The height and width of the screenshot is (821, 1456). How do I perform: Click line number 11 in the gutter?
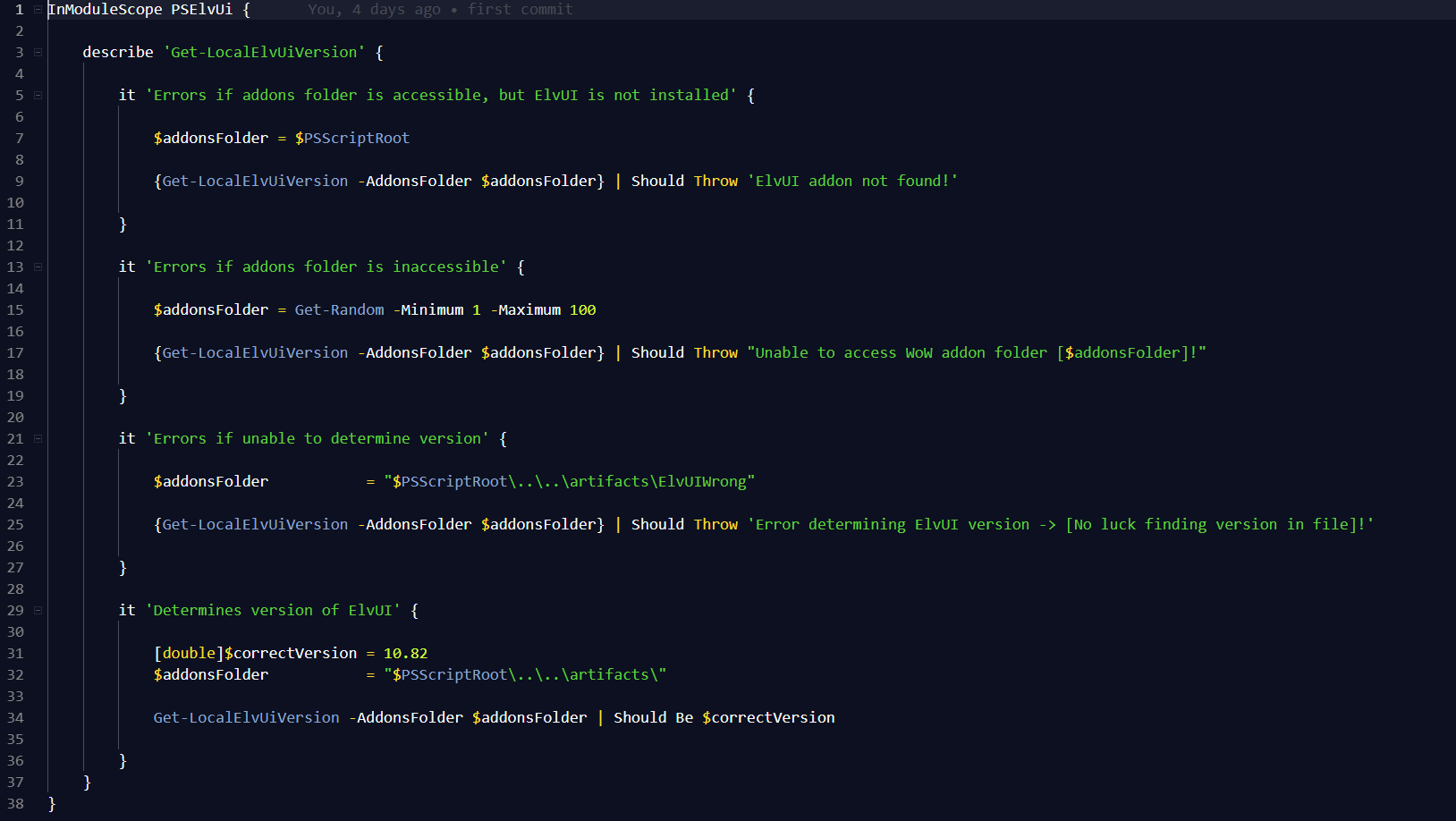[x=15, y=224]
